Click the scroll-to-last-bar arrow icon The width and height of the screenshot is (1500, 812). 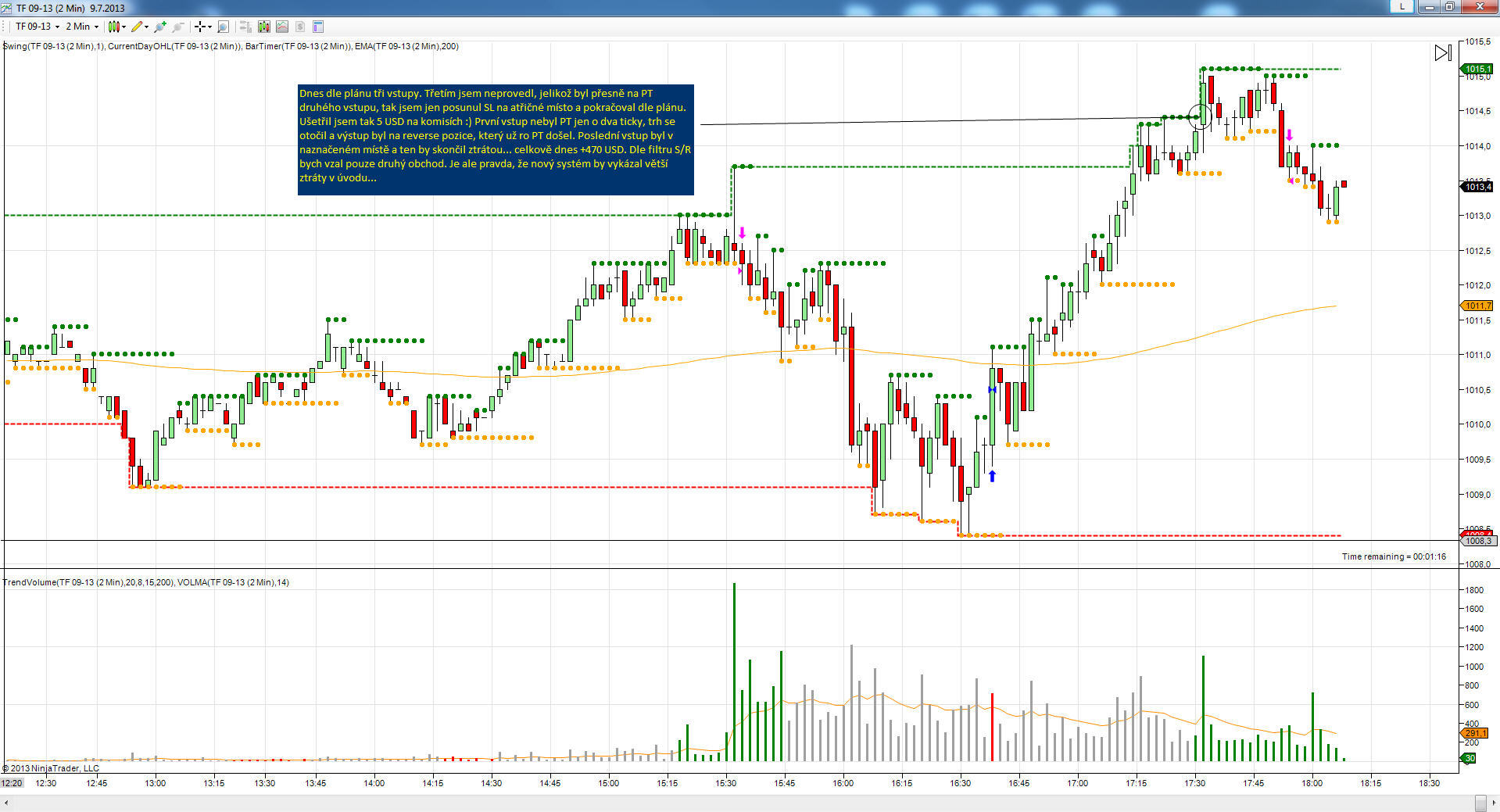pos(1443,52)
